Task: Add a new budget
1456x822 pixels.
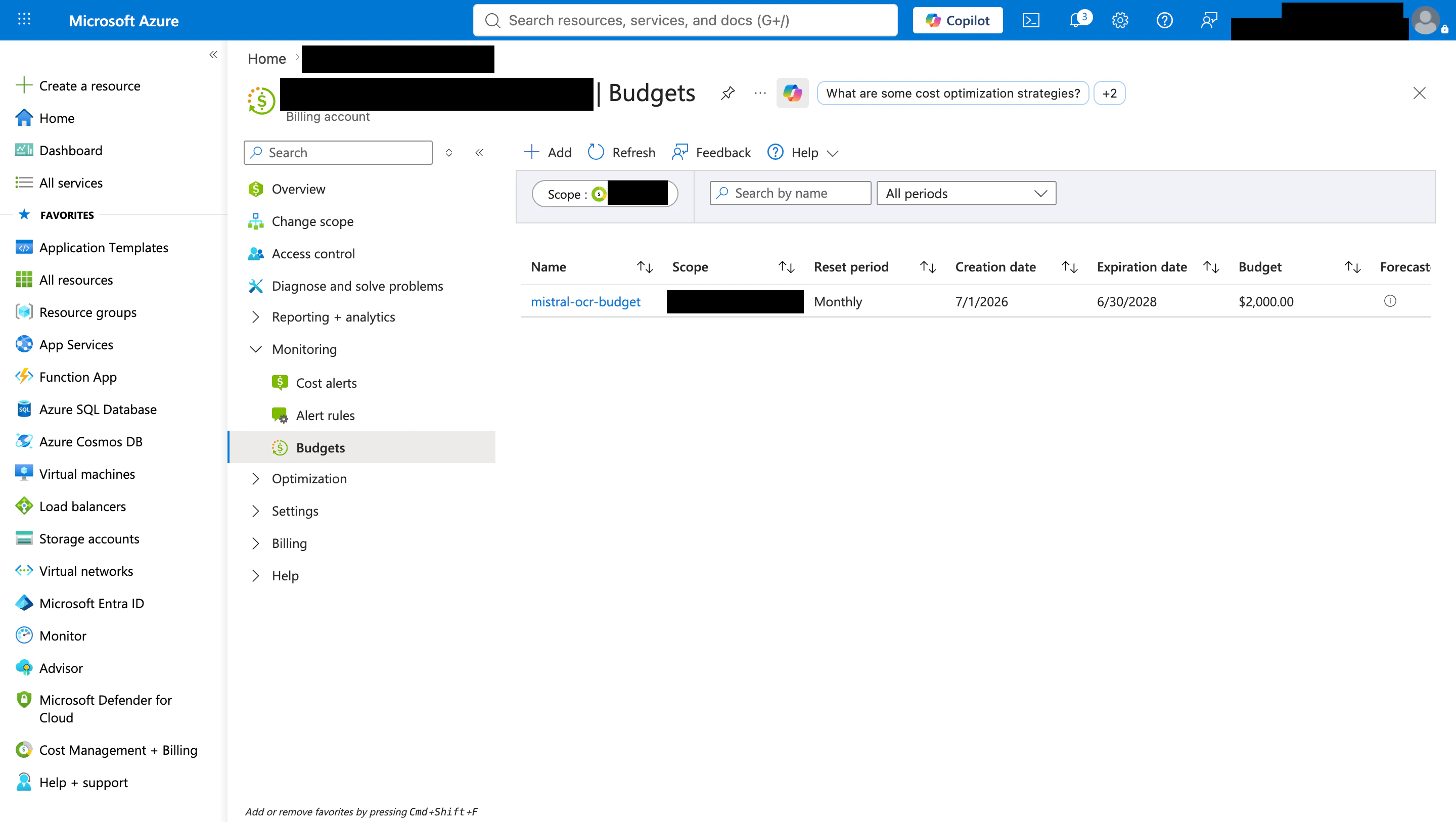Action: pyautogui.click(x=548, y=153)
